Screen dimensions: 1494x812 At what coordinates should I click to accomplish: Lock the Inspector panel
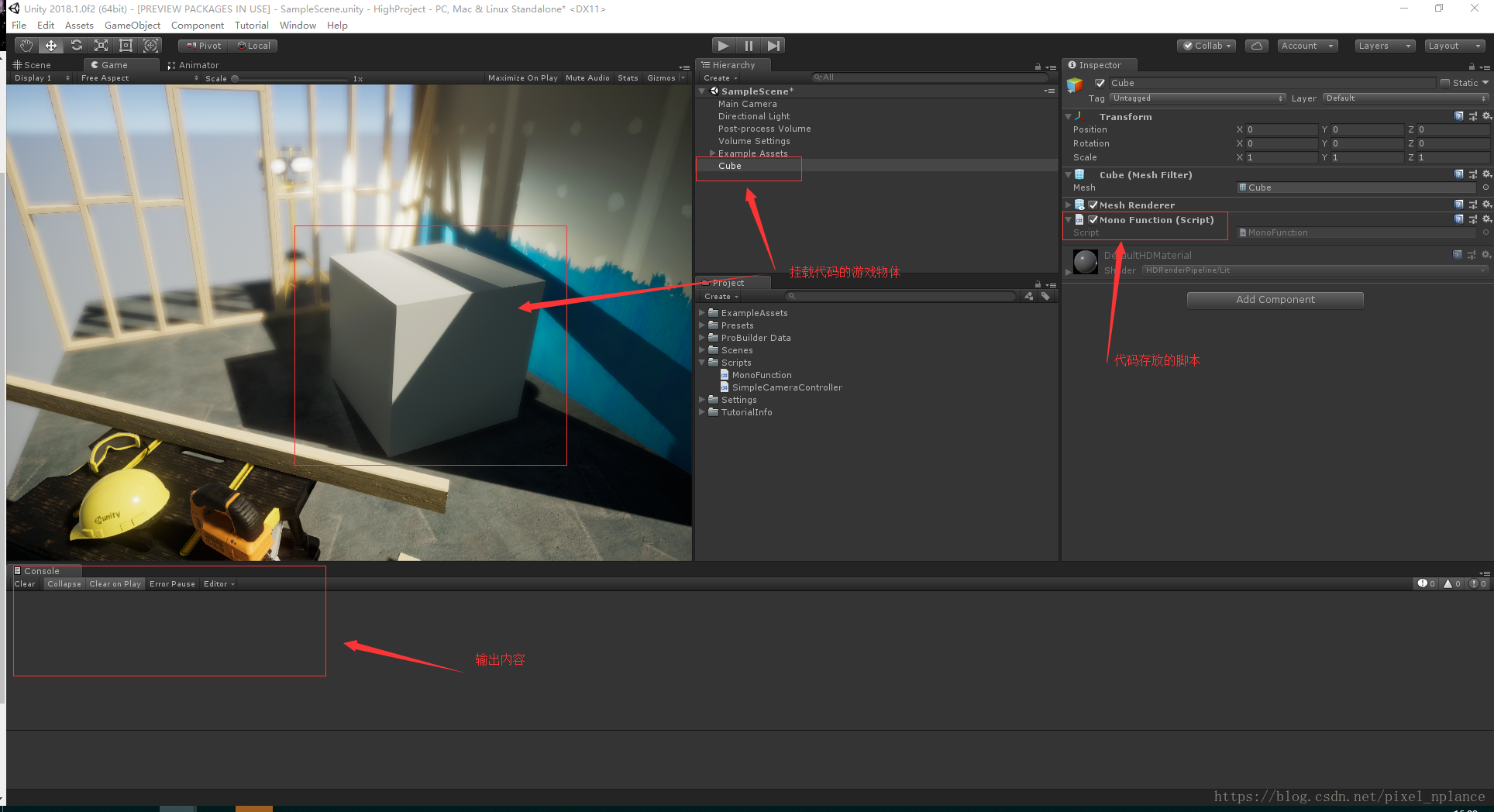[1472, 67]
